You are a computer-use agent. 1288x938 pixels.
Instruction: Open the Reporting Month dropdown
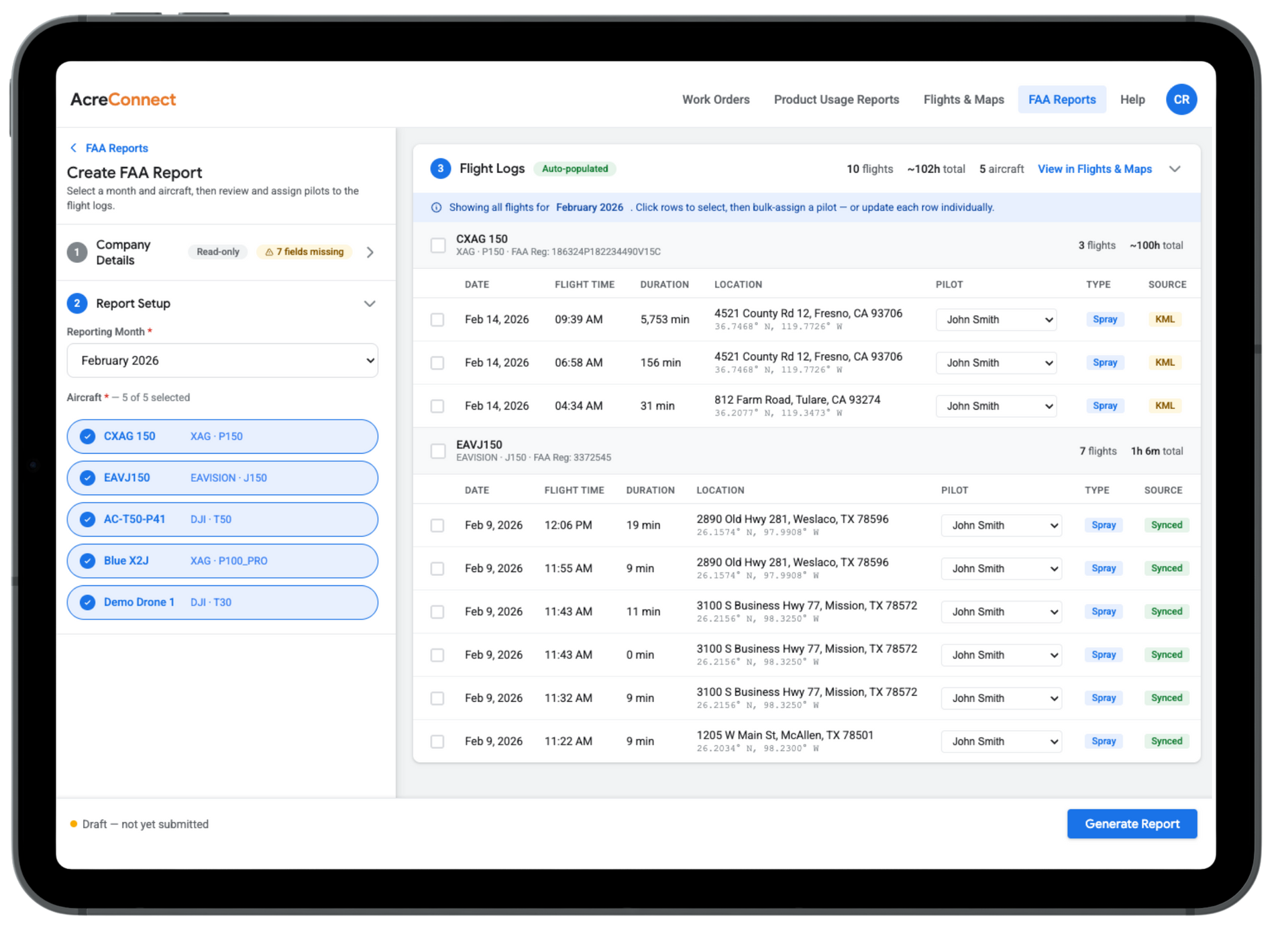point(222,361)
